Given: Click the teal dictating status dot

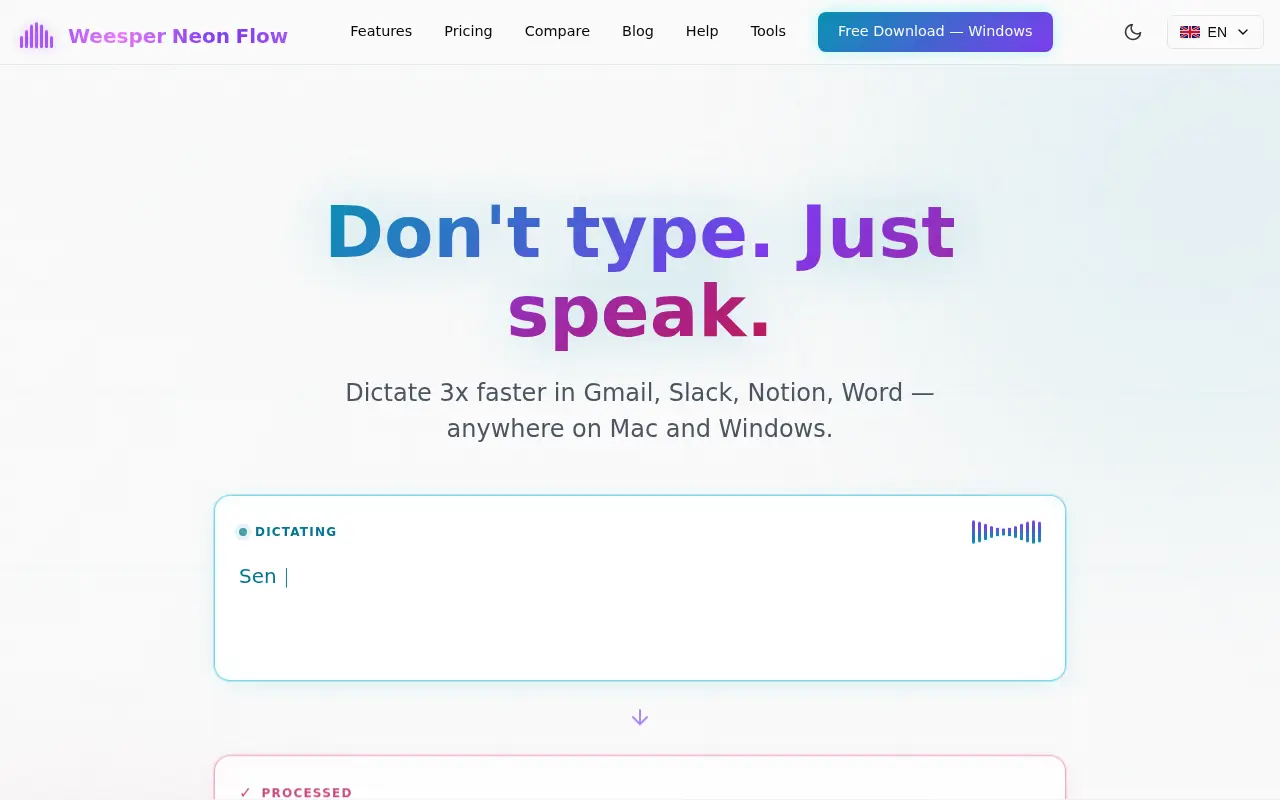Looking at the screenshot, I should click(x=243, y=532).
